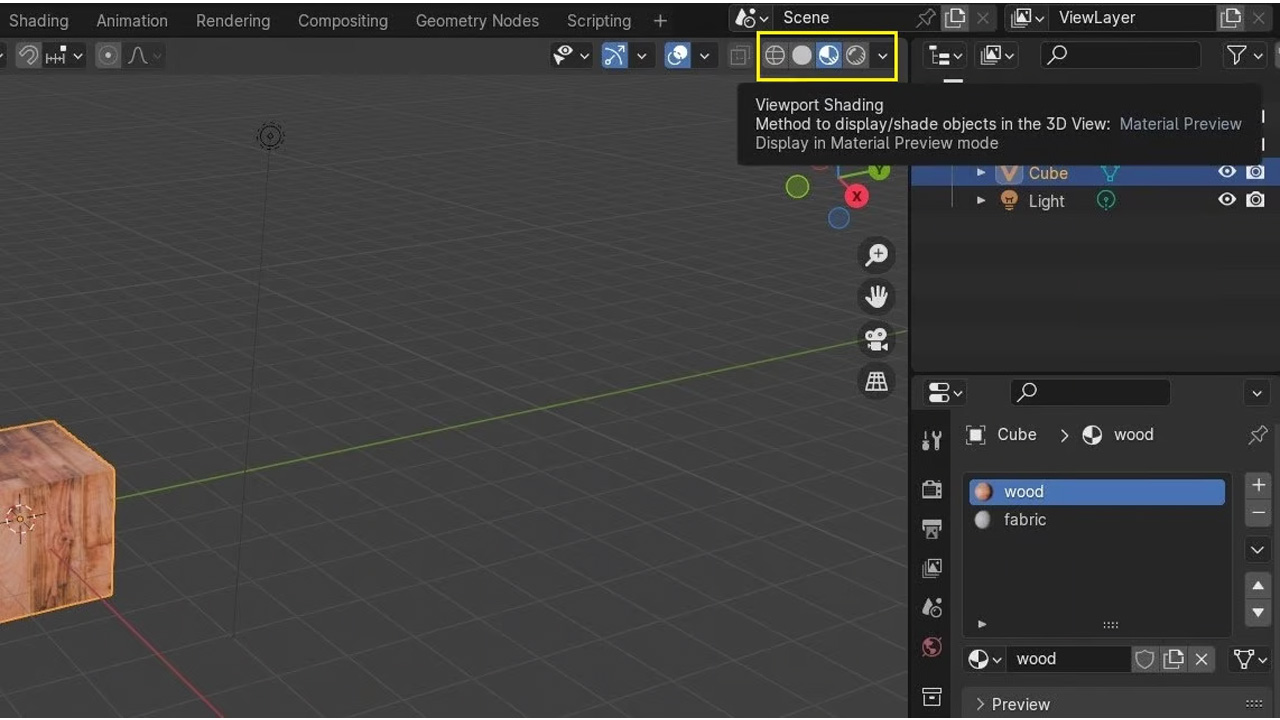
Task: Unlink the wood material with X button
Action: tap(1202, 659)
